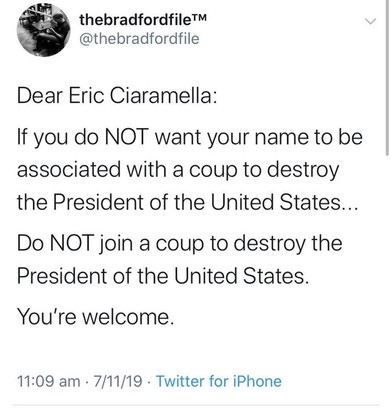Expand the tweet options chevron menu
Screen dimensions: 392x408
pyautogui.click(x=370, y=22)
